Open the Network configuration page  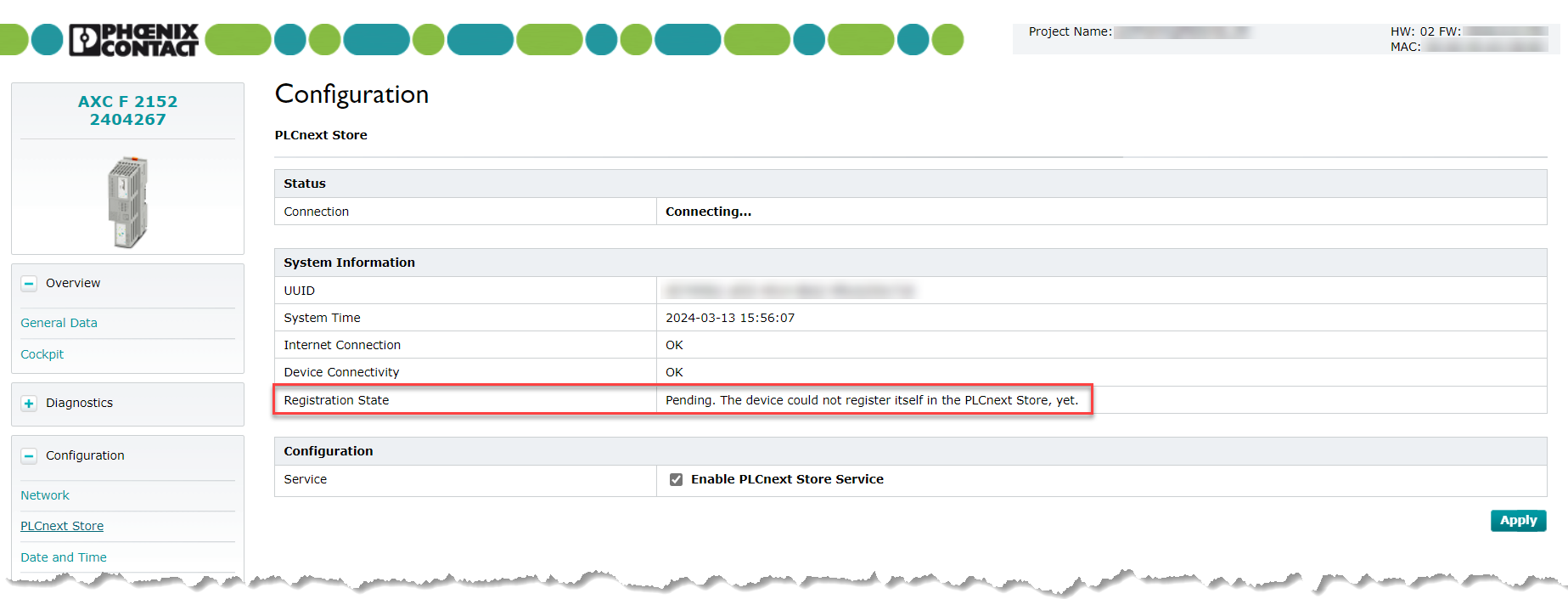pyautogui.click(x=45, y=495)
